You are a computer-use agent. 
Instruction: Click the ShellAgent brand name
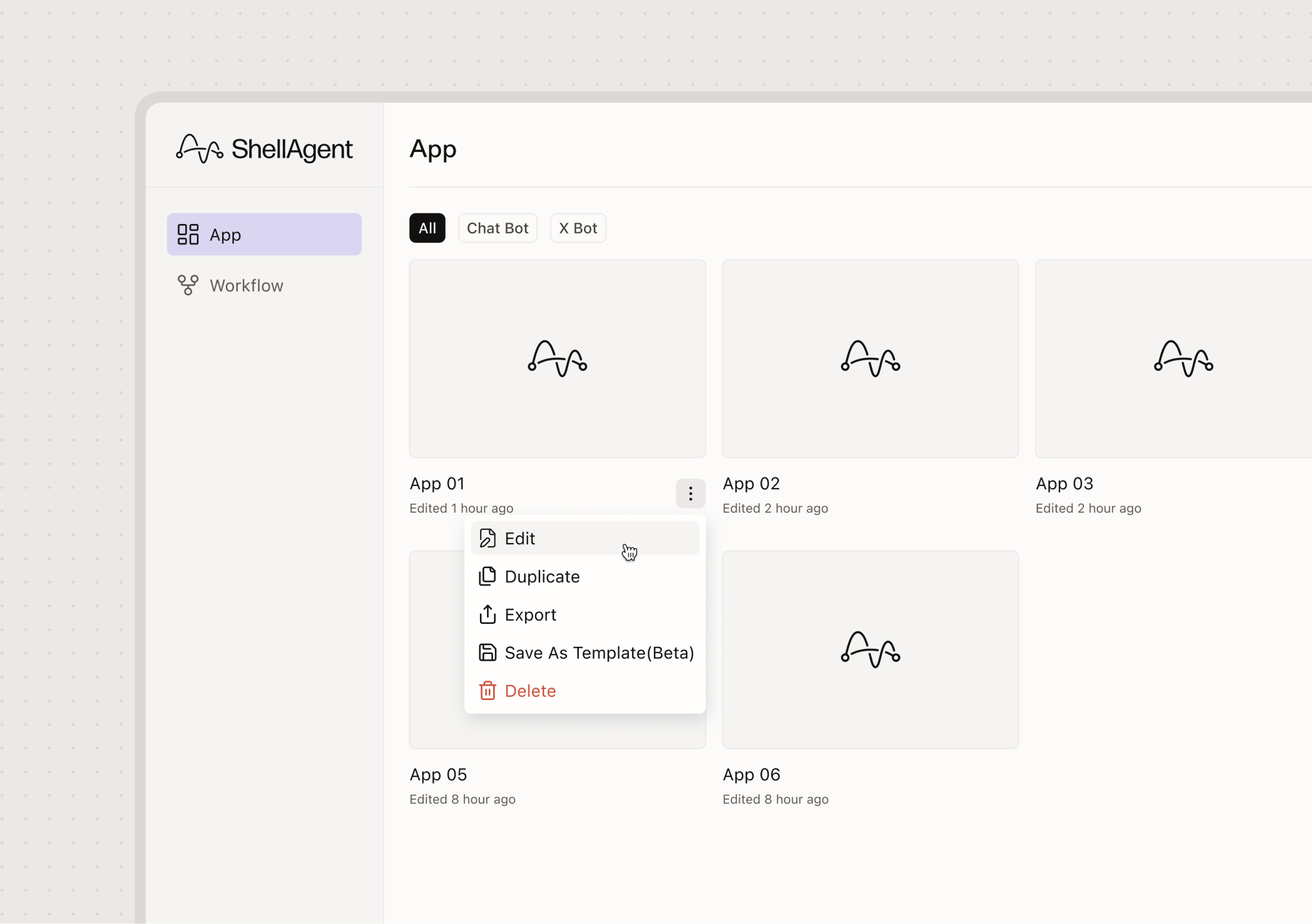292,149
